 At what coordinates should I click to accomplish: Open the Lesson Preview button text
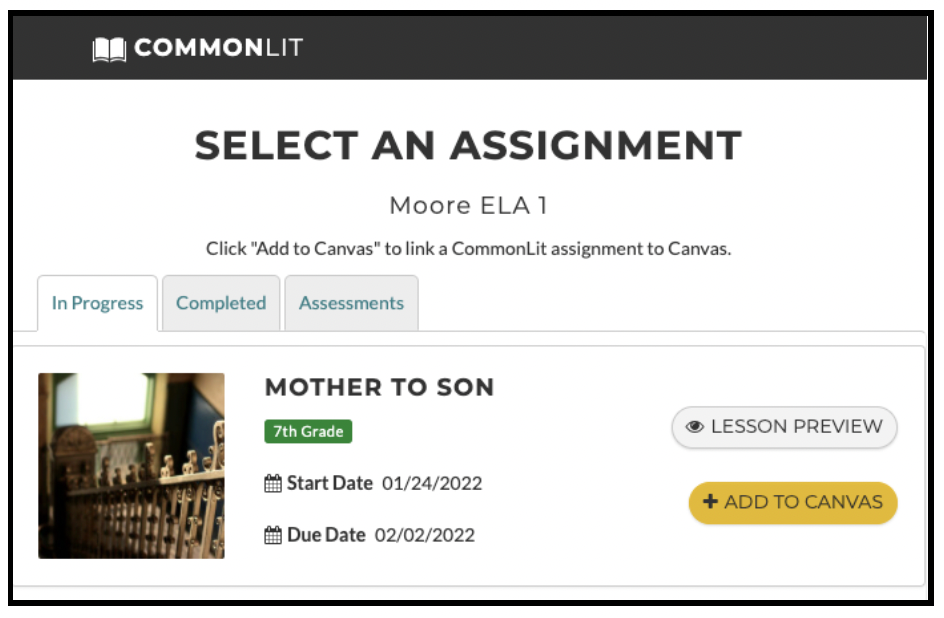(x=796, y=427)
